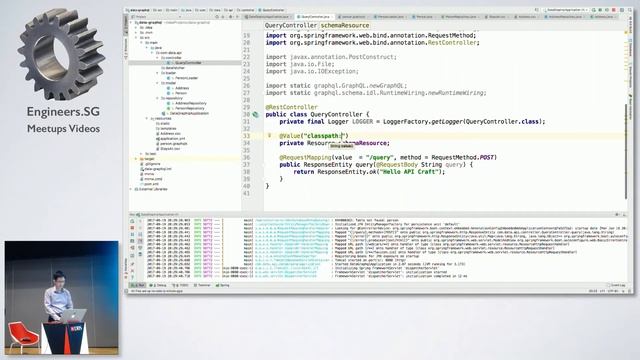This screenshot has height=360, width=640.
Task: Select AddressRepository in project tree
Action: 190,103
